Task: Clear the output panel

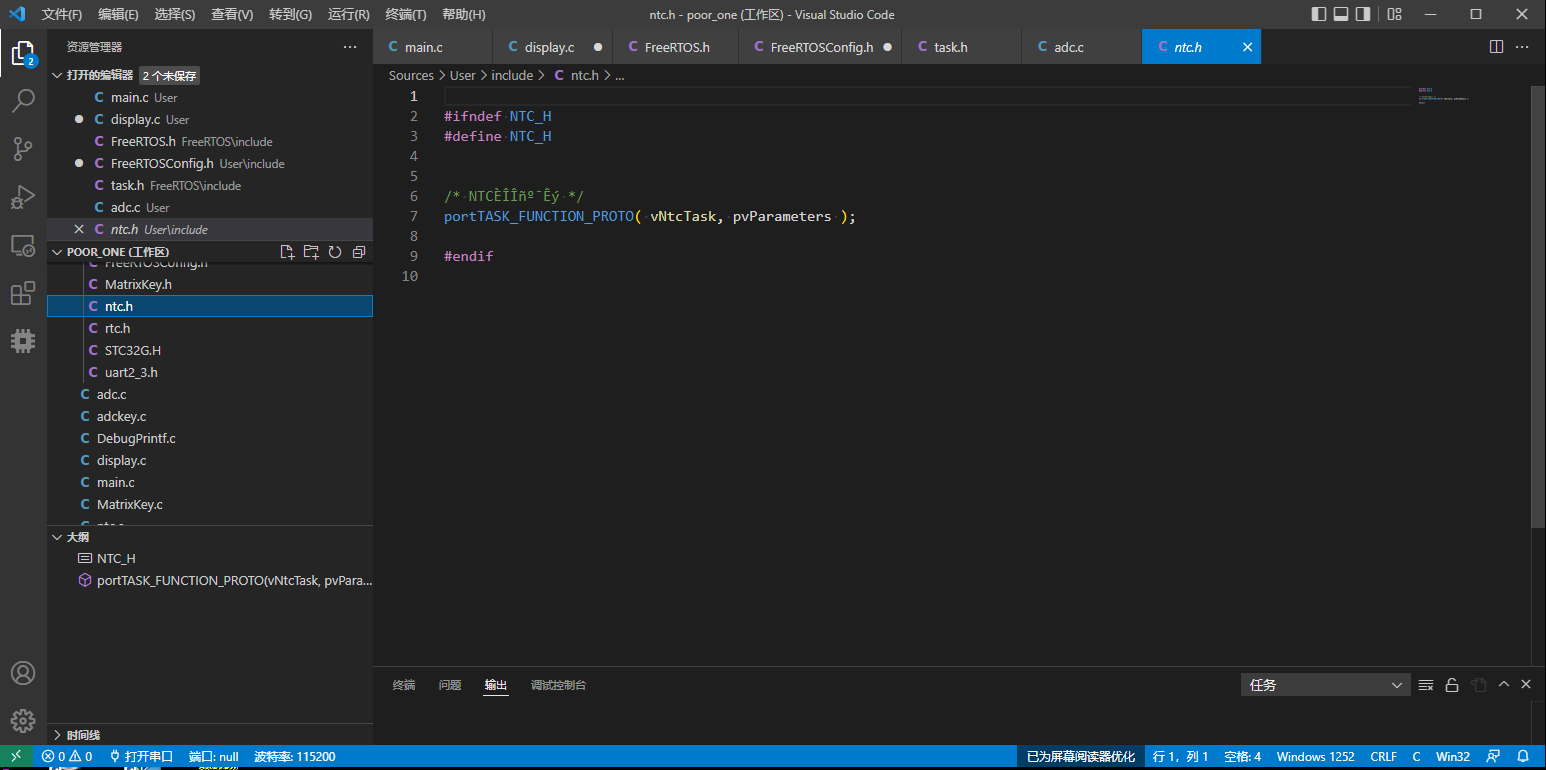Action: [x=1426, y=685]
